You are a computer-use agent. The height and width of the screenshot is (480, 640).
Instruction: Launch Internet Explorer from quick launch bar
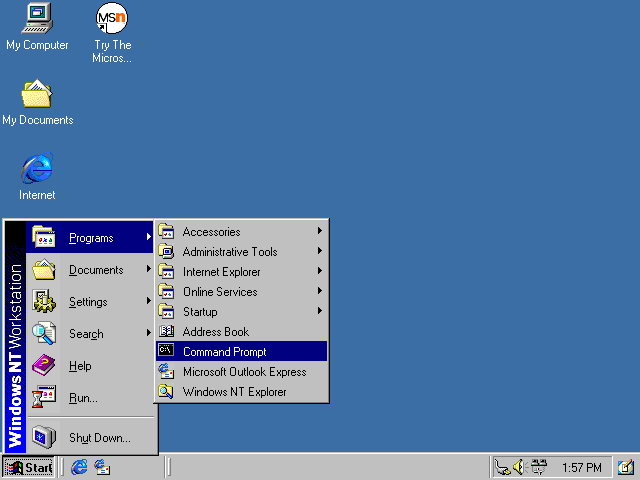tap(79, 467)
